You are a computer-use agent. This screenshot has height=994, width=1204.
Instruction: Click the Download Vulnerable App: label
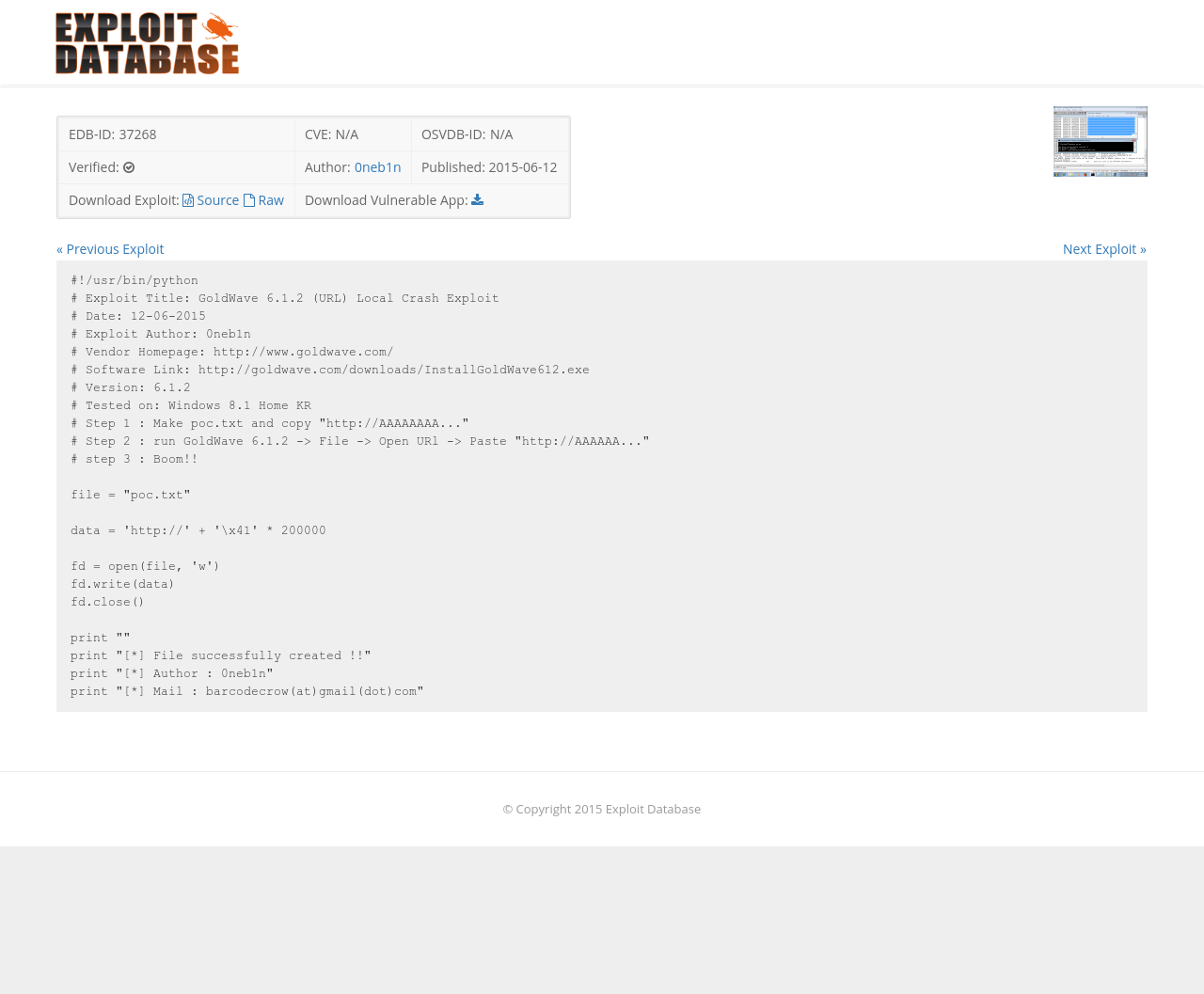click(386, 200)
